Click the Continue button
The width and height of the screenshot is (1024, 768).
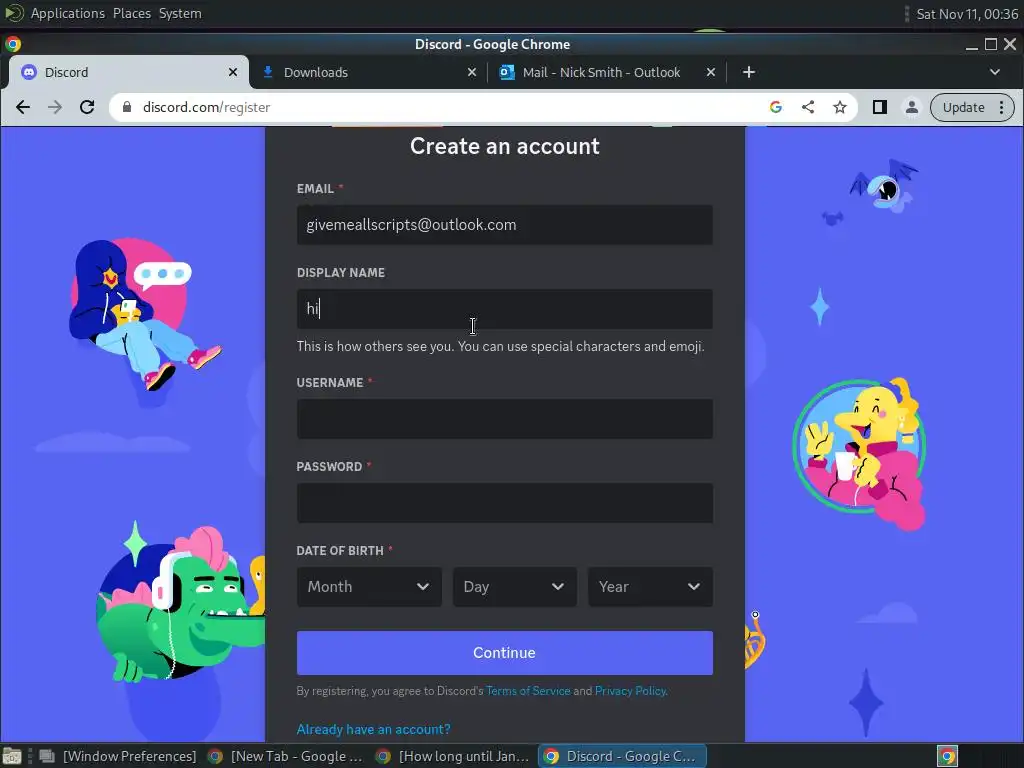pos(504,652)
